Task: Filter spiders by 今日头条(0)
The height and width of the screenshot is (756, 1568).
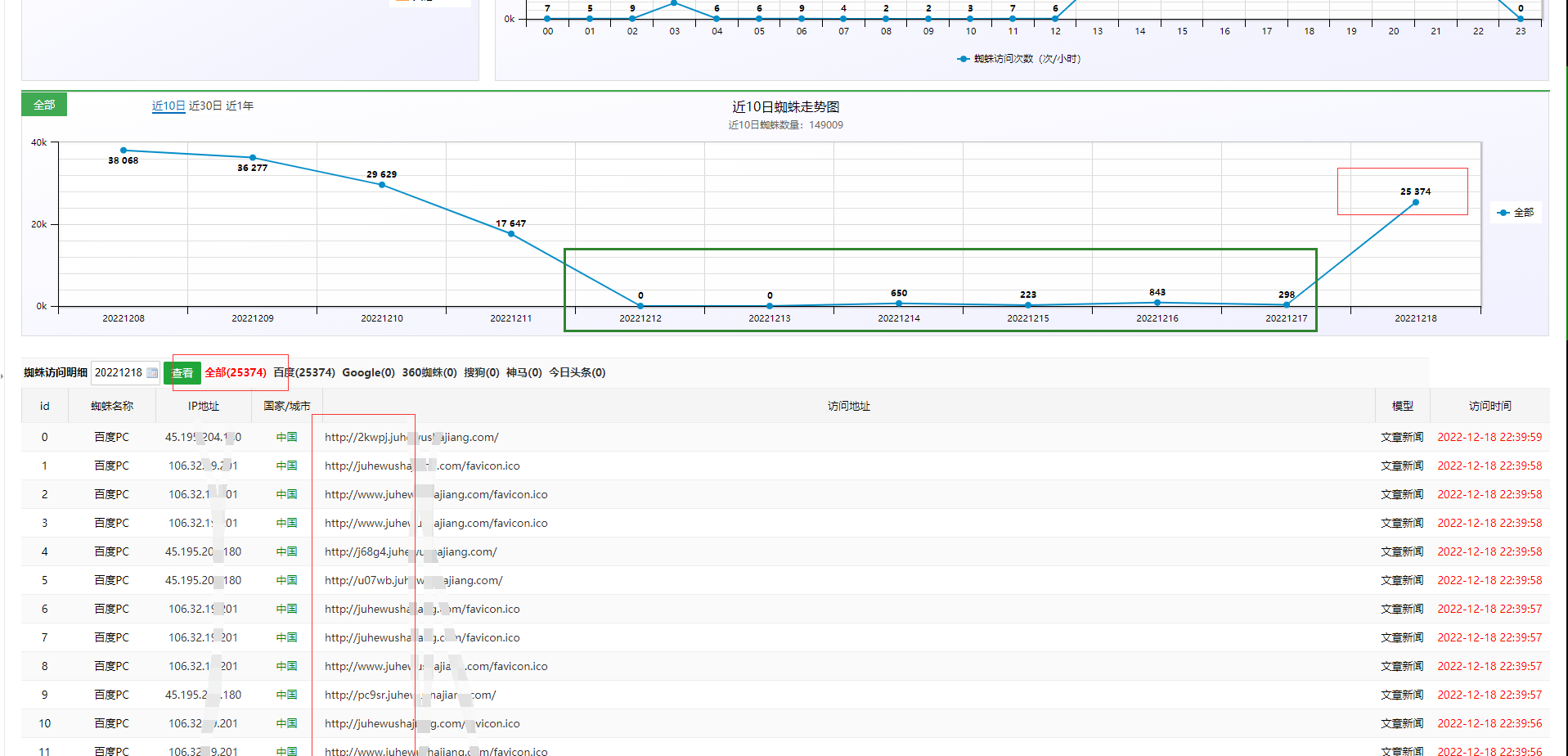Action: [x=577, y=372]
